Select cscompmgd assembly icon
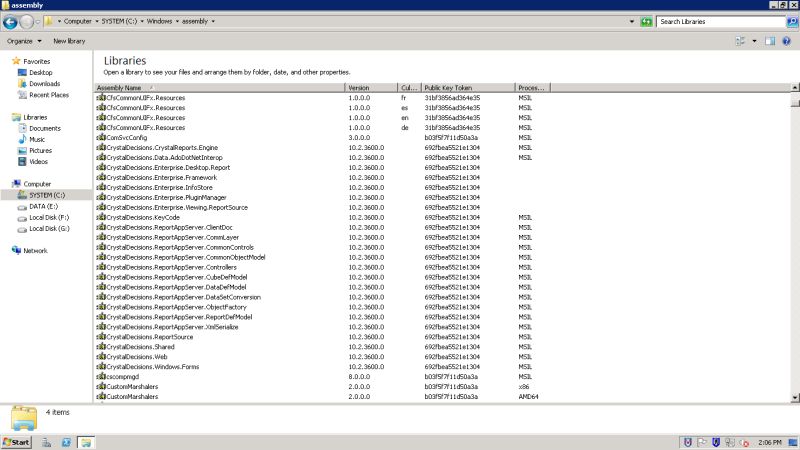The image size is (800, 450). tap(101, 377)
